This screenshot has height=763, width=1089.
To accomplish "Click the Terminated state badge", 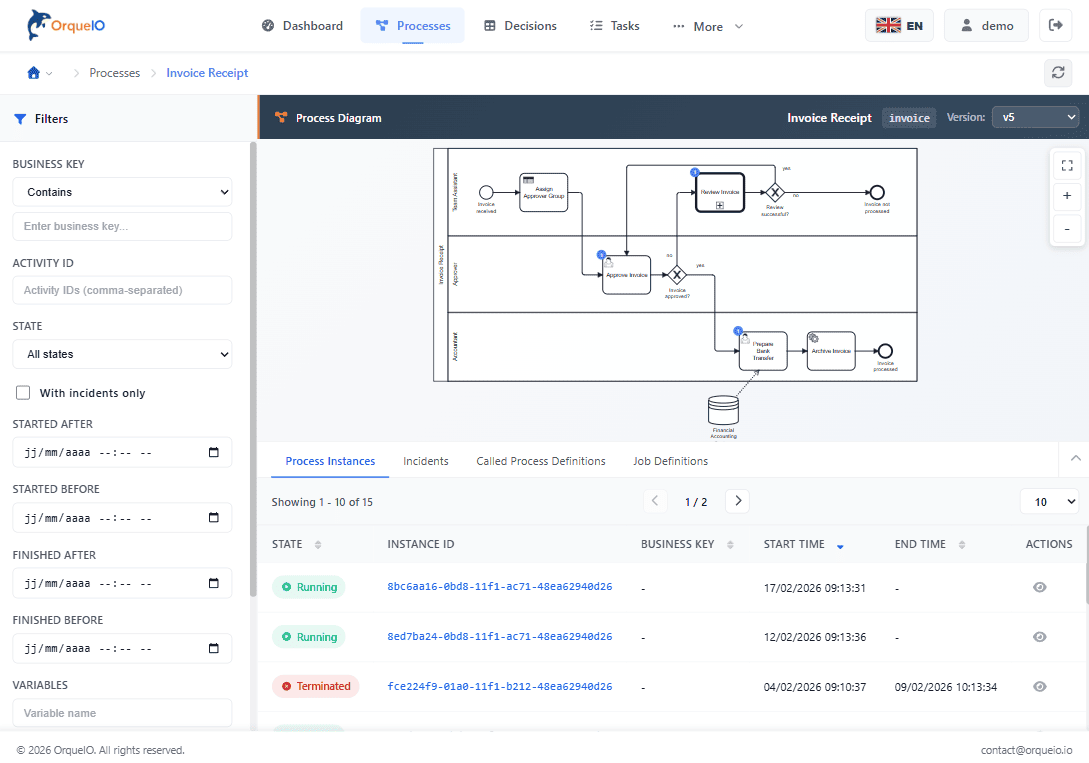I will point(315,687).
